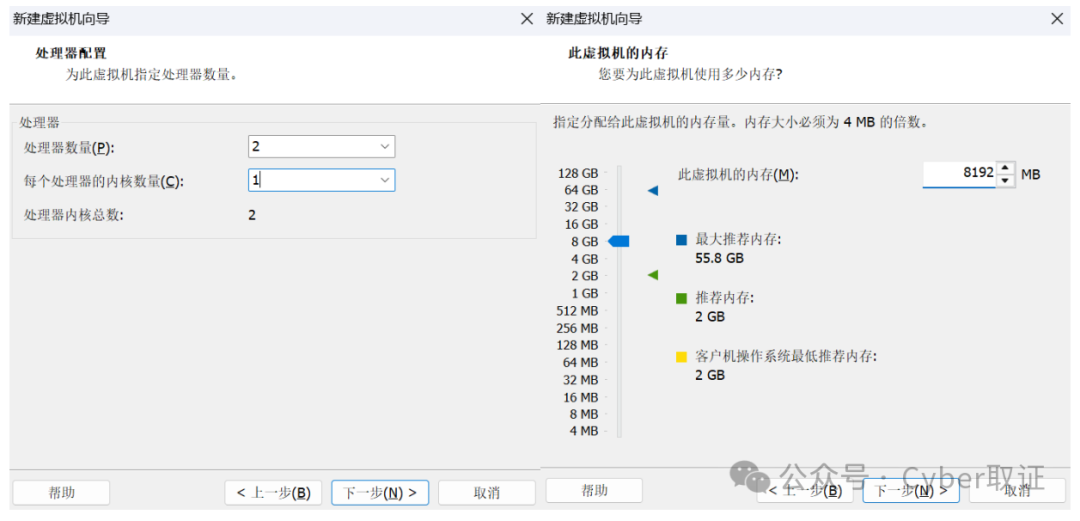The image size is (1080, 521).
Task: Click 取消 in memory wizard window
Action: coord(1017,491)
